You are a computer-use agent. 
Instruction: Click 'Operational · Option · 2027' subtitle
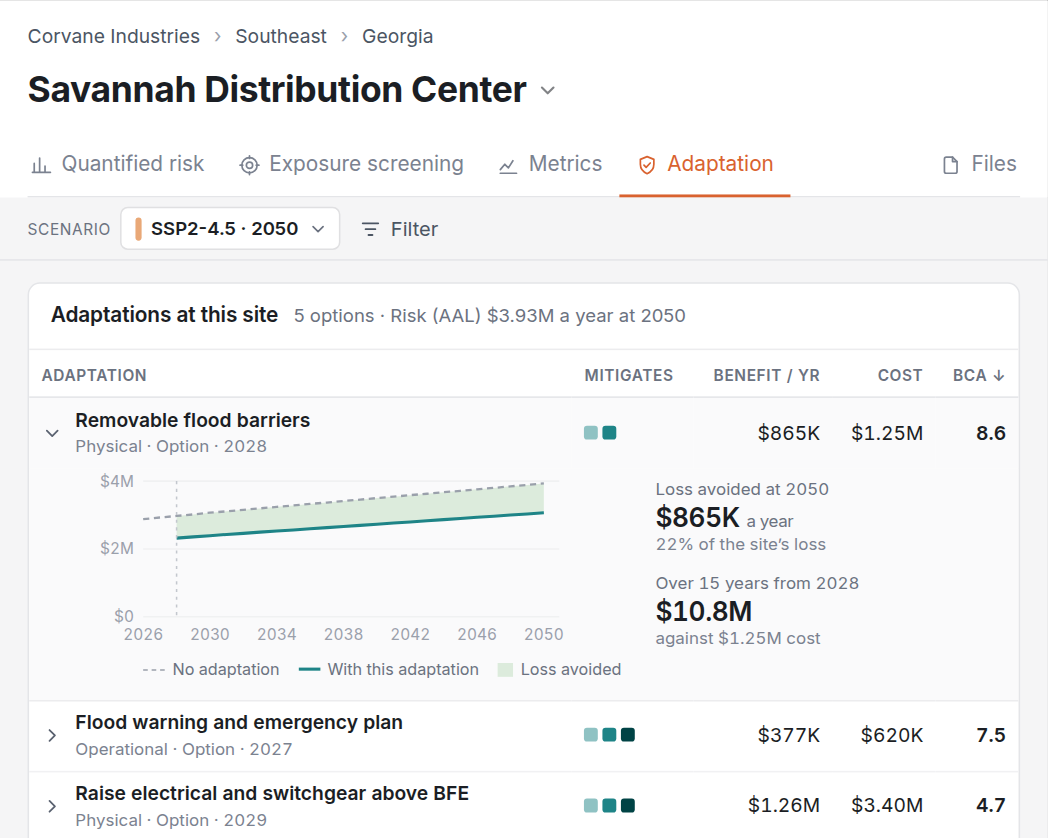pos(184,749)
